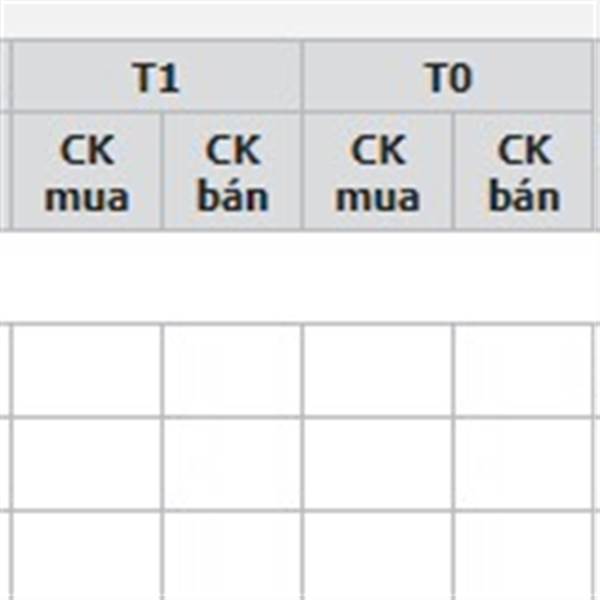Select second-row cell under T1 CK bán

point(232,464)
